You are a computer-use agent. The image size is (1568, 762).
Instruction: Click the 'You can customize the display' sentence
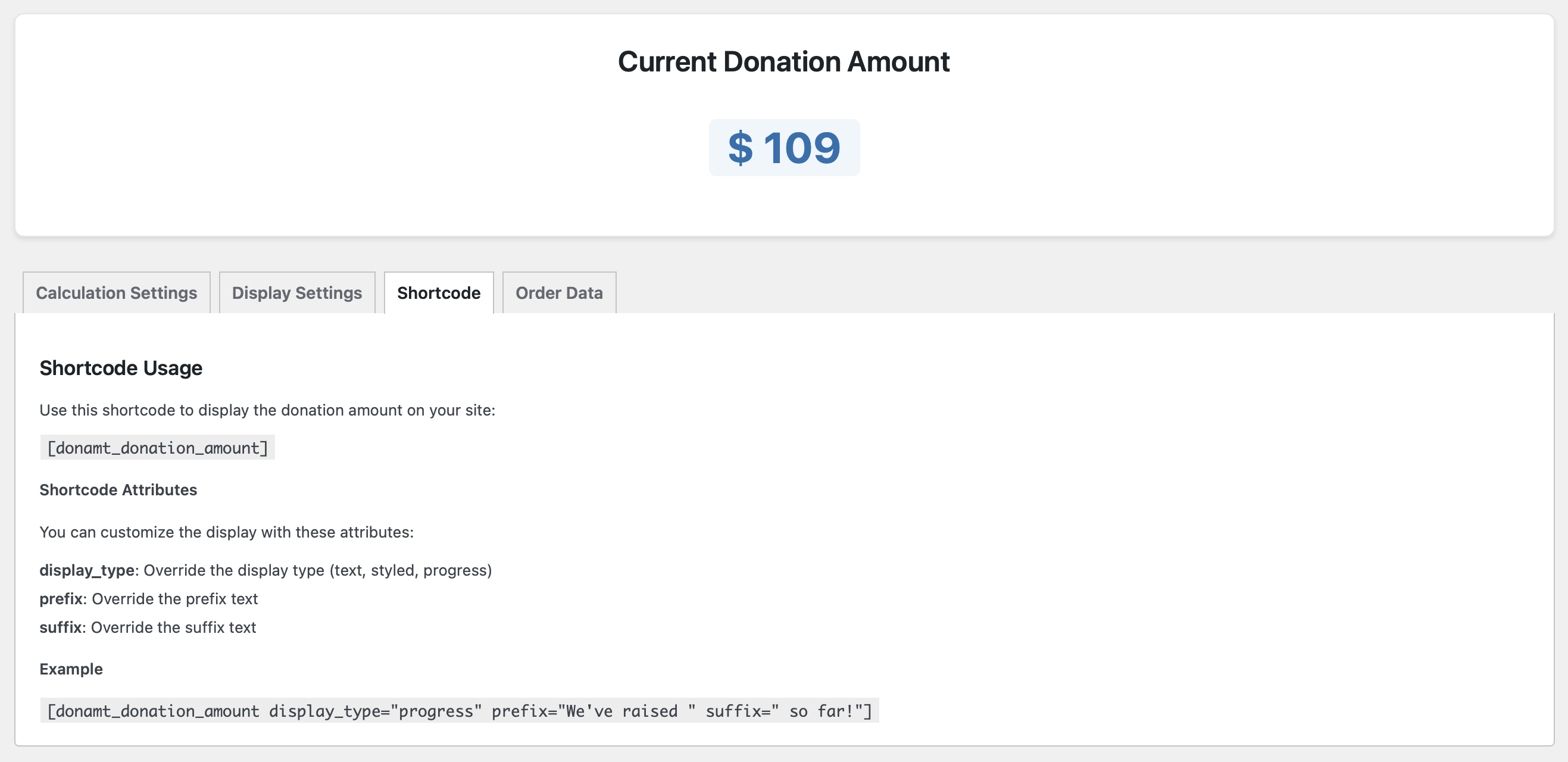click(x=226, y=532)
